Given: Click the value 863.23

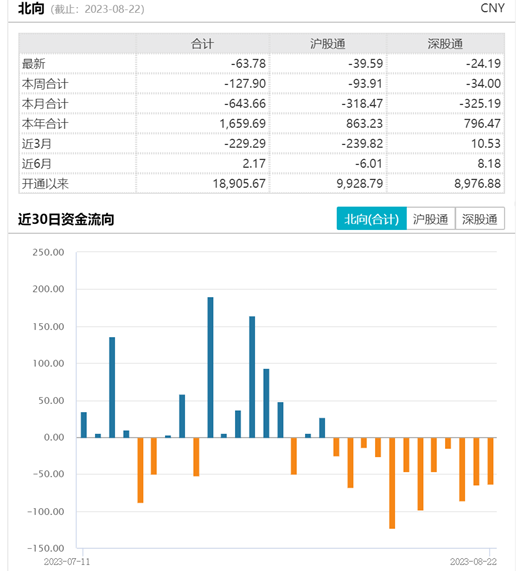Looking at the screenshot, I should [365, 124].
